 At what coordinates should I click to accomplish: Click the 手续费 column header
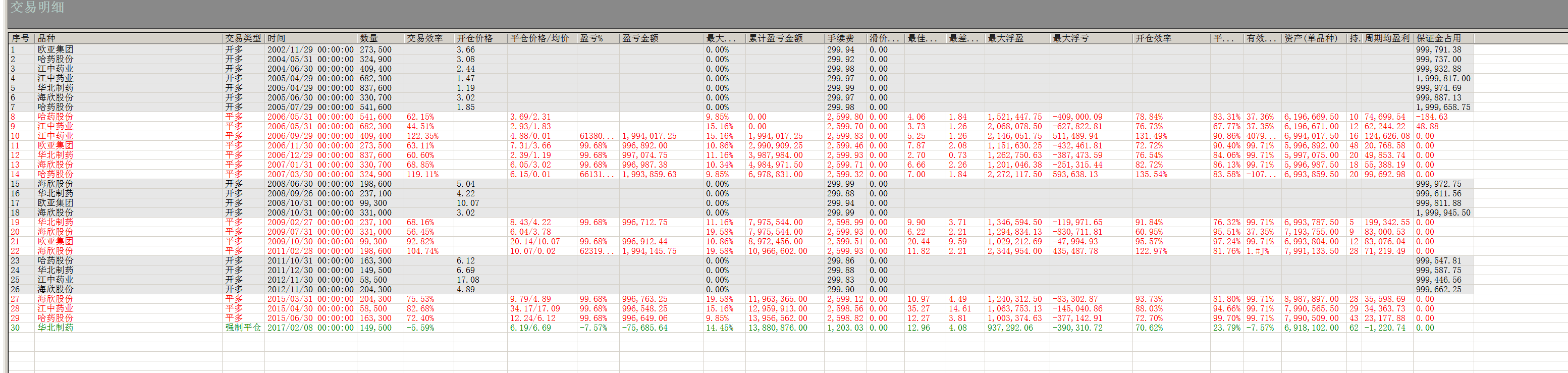click(x=845, y=38)
